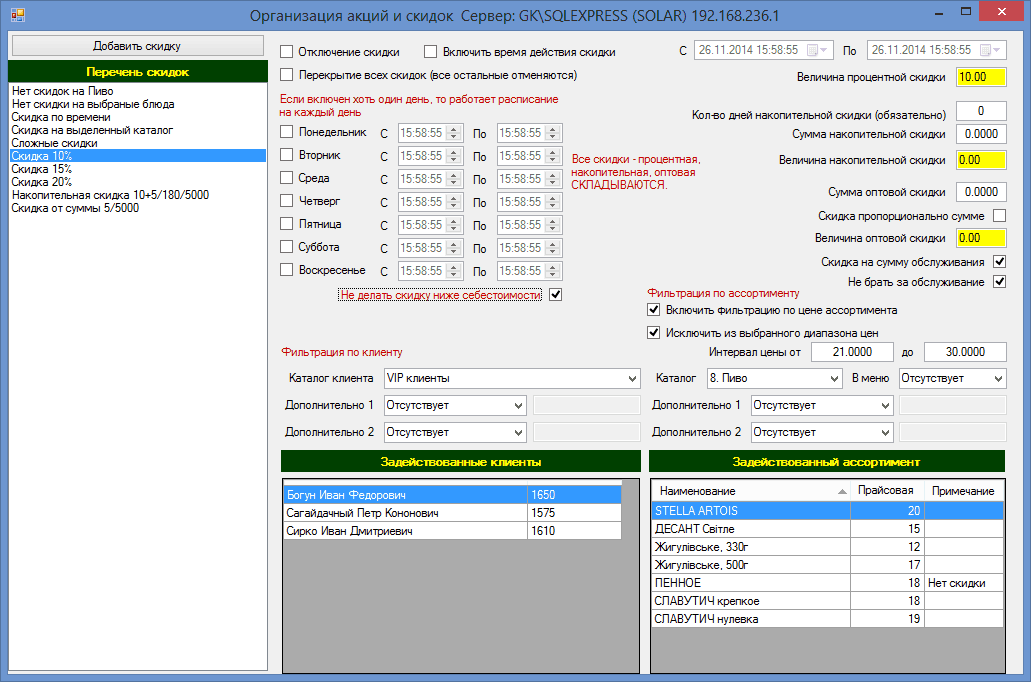Tick the Пятница day checkbox
This screenshot has width=1031, height=682.
tap(287, 224)
